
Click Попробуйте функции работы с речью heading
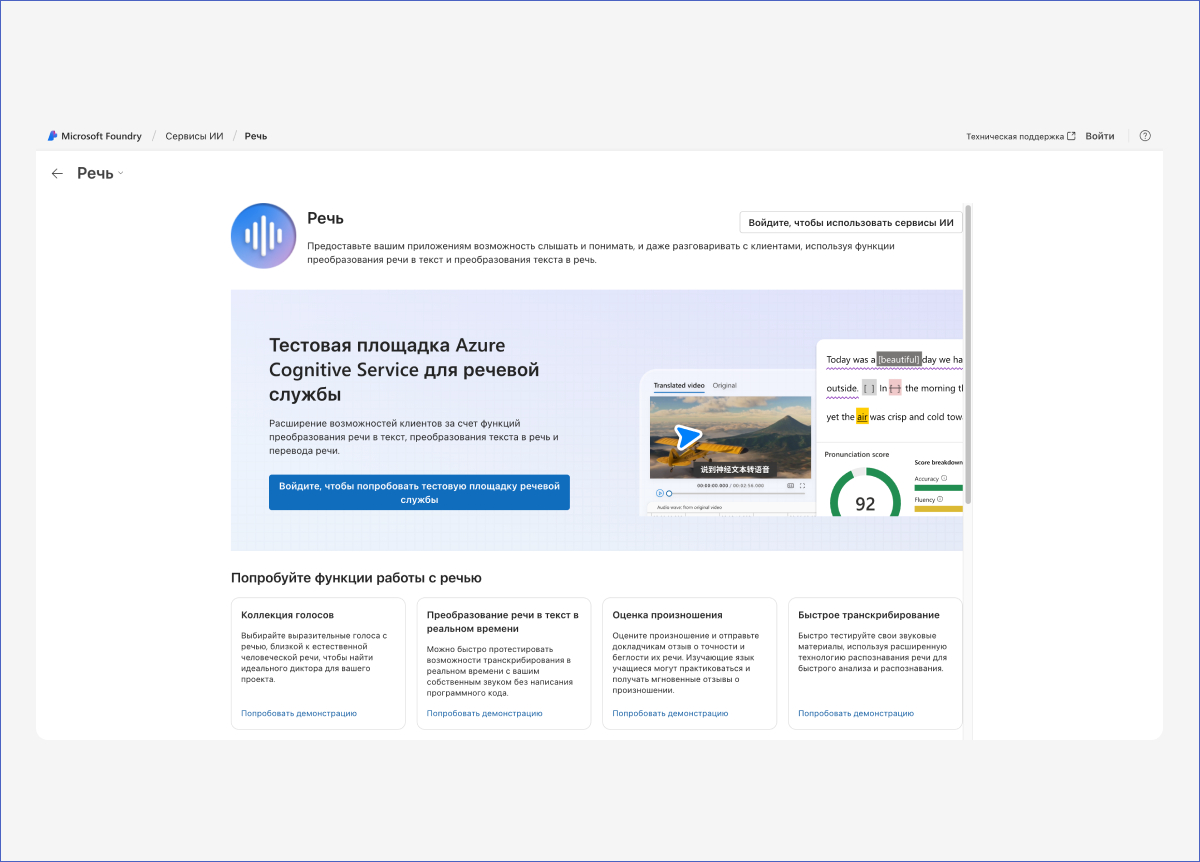point(356,577)
